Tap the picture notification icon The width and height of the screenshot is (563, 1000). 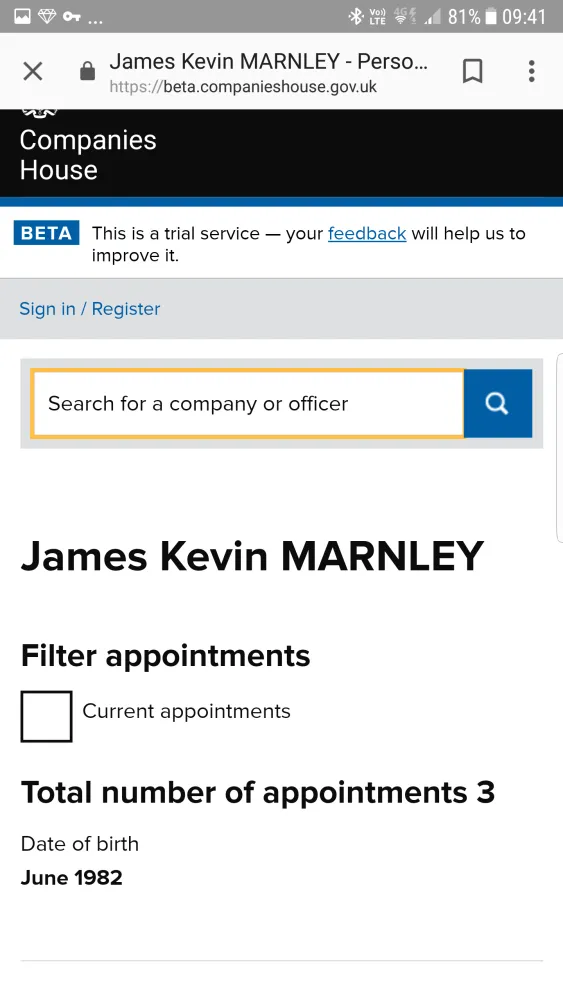tap(22, 16)
